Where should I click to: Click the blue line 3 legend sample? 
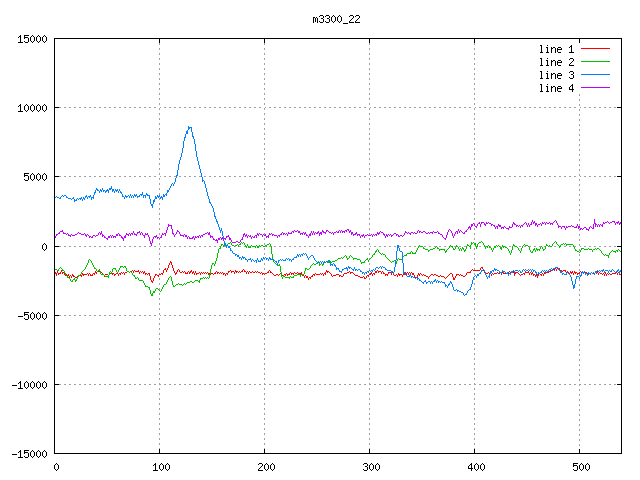[x=595, y=75]
